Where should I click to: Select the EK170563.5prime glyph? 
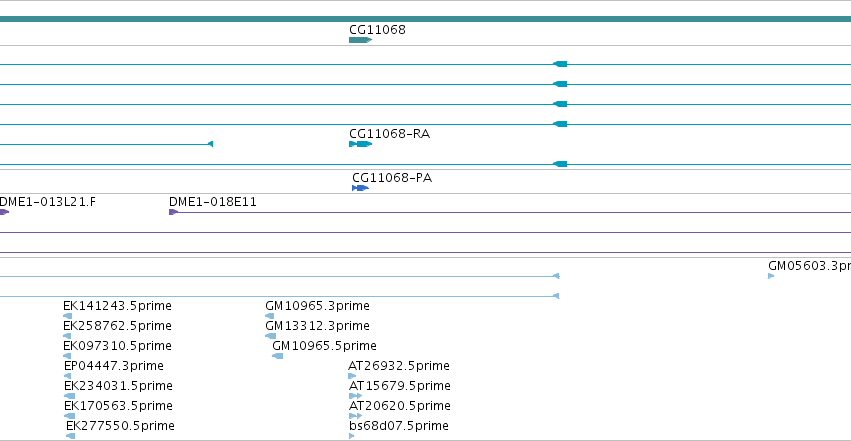[x=69, y=416]
